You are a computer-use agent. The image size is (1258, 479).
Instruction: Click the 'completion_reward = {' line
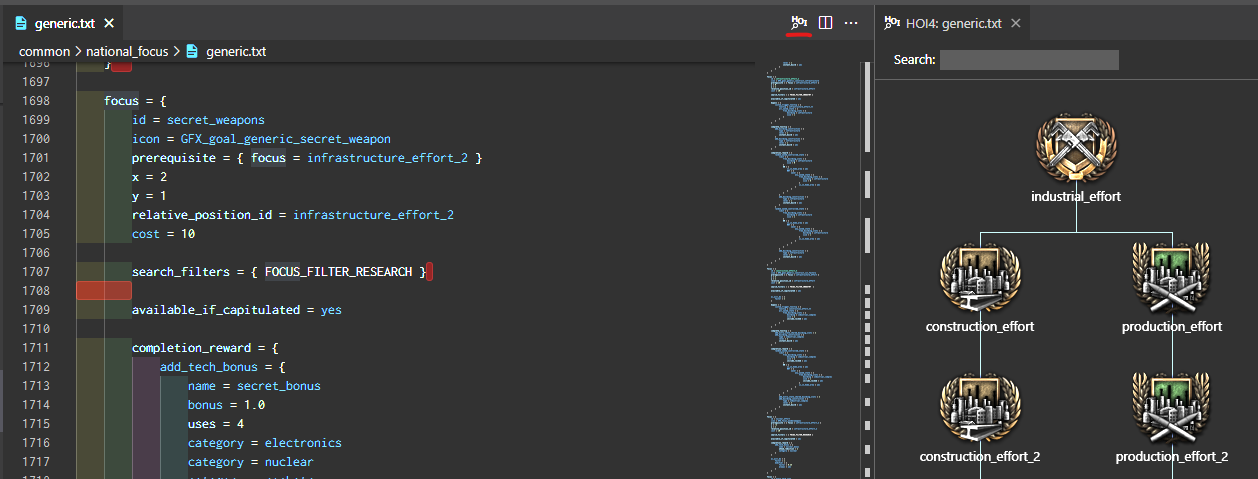[x=205, y=348]
